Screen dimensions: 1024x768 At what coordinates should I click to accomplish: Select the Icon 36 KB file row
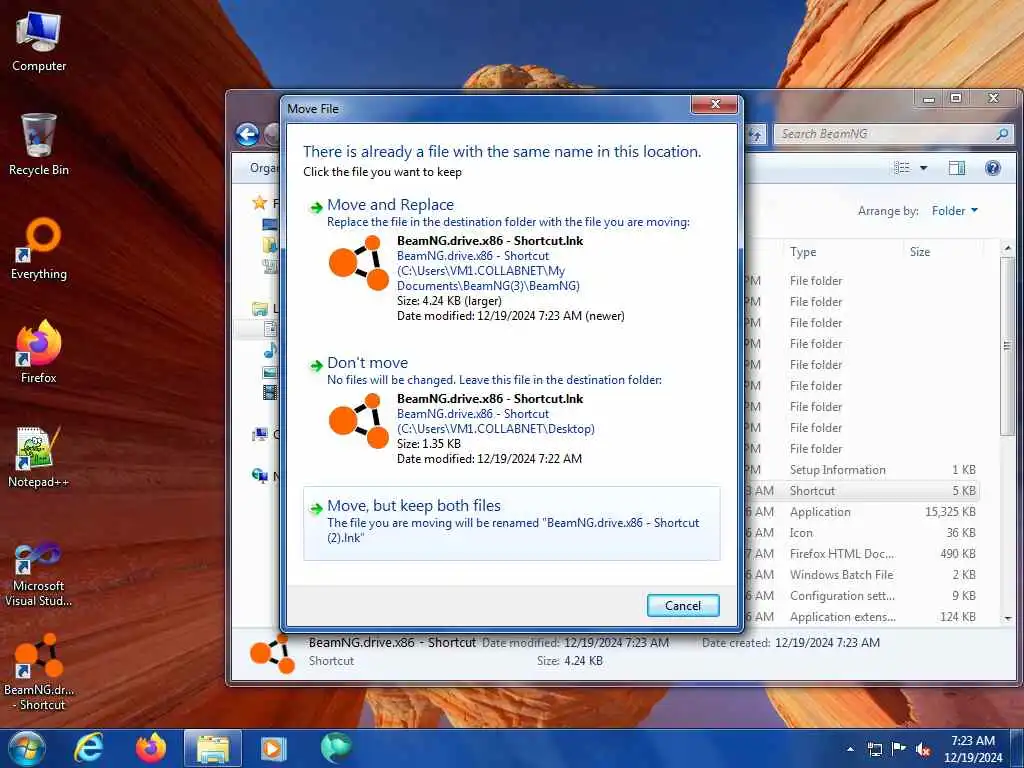tap(862, 533)
